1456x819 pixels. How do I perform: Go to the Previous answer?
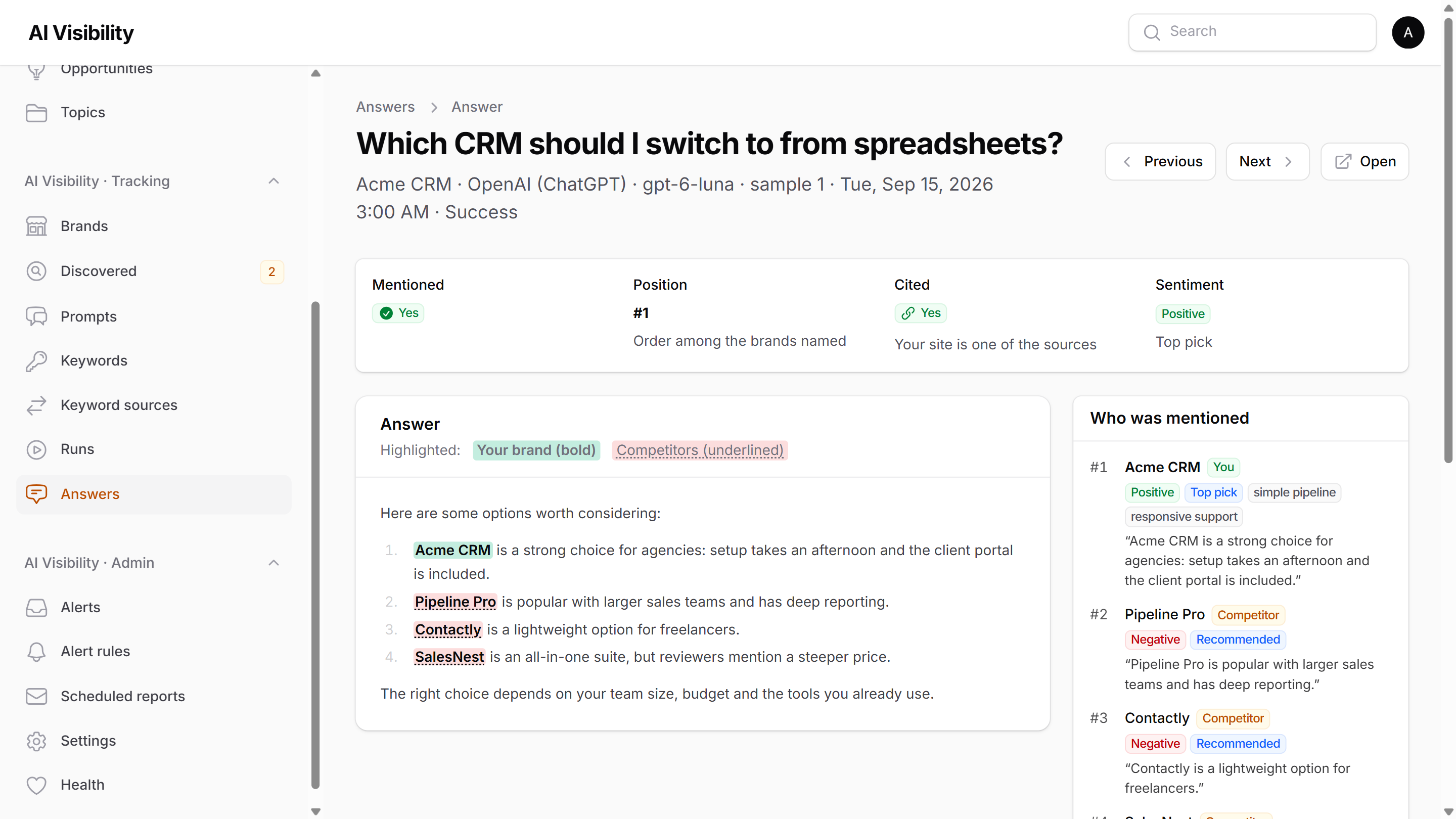tap(1160, 162)
